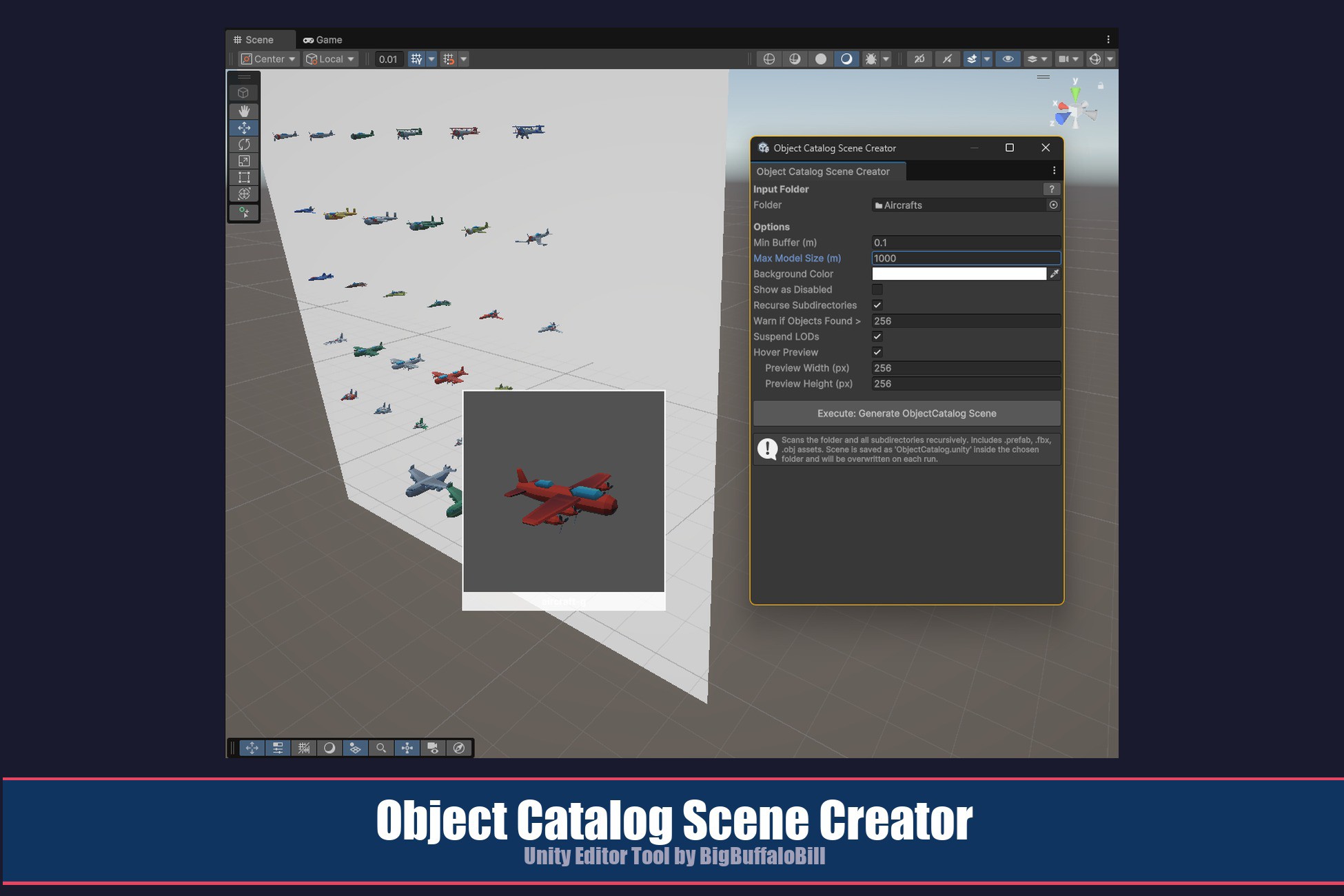
Task: Select the combined Transform tool
Action: point(243,194)
